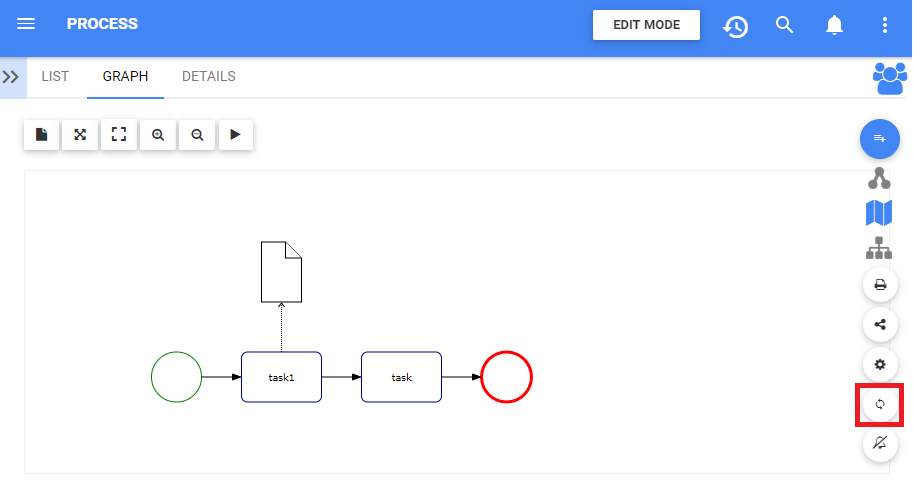The height and width of the screenshot is (484, 913).
Task: Zoom in on the process graph
Action: pos(158,135)
